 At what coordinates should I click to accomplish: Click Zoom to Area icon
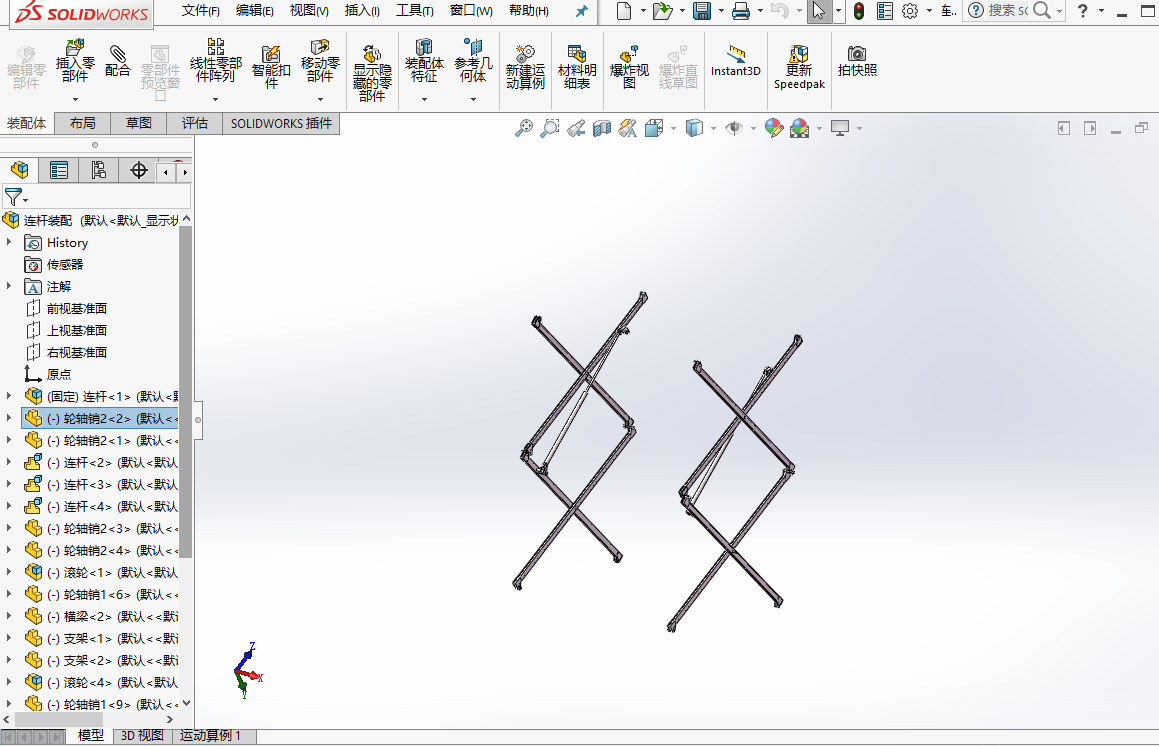[550, 129]
